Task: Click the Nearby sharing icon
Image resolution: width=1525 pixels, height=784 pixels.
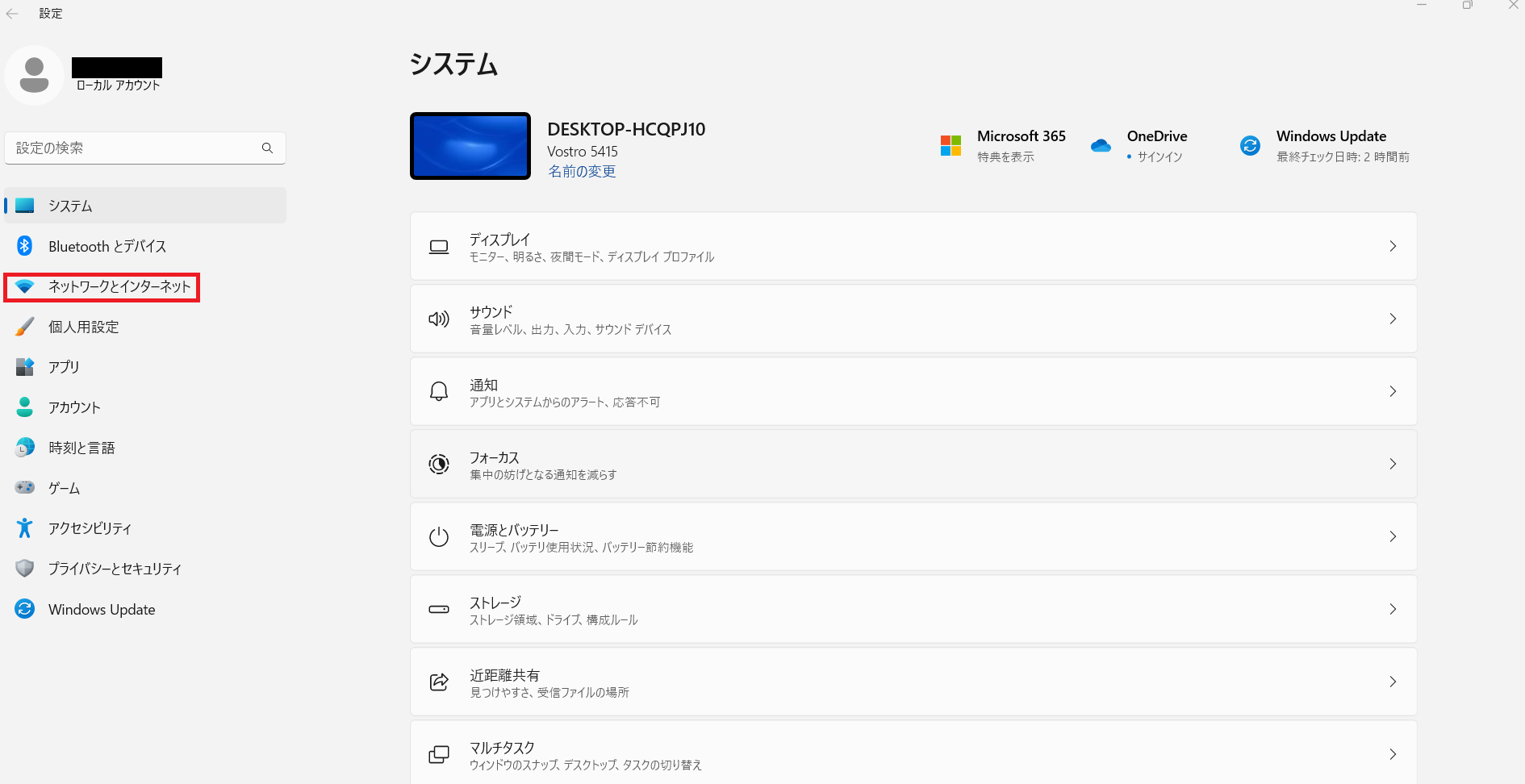Action: (x=439, y=682)
